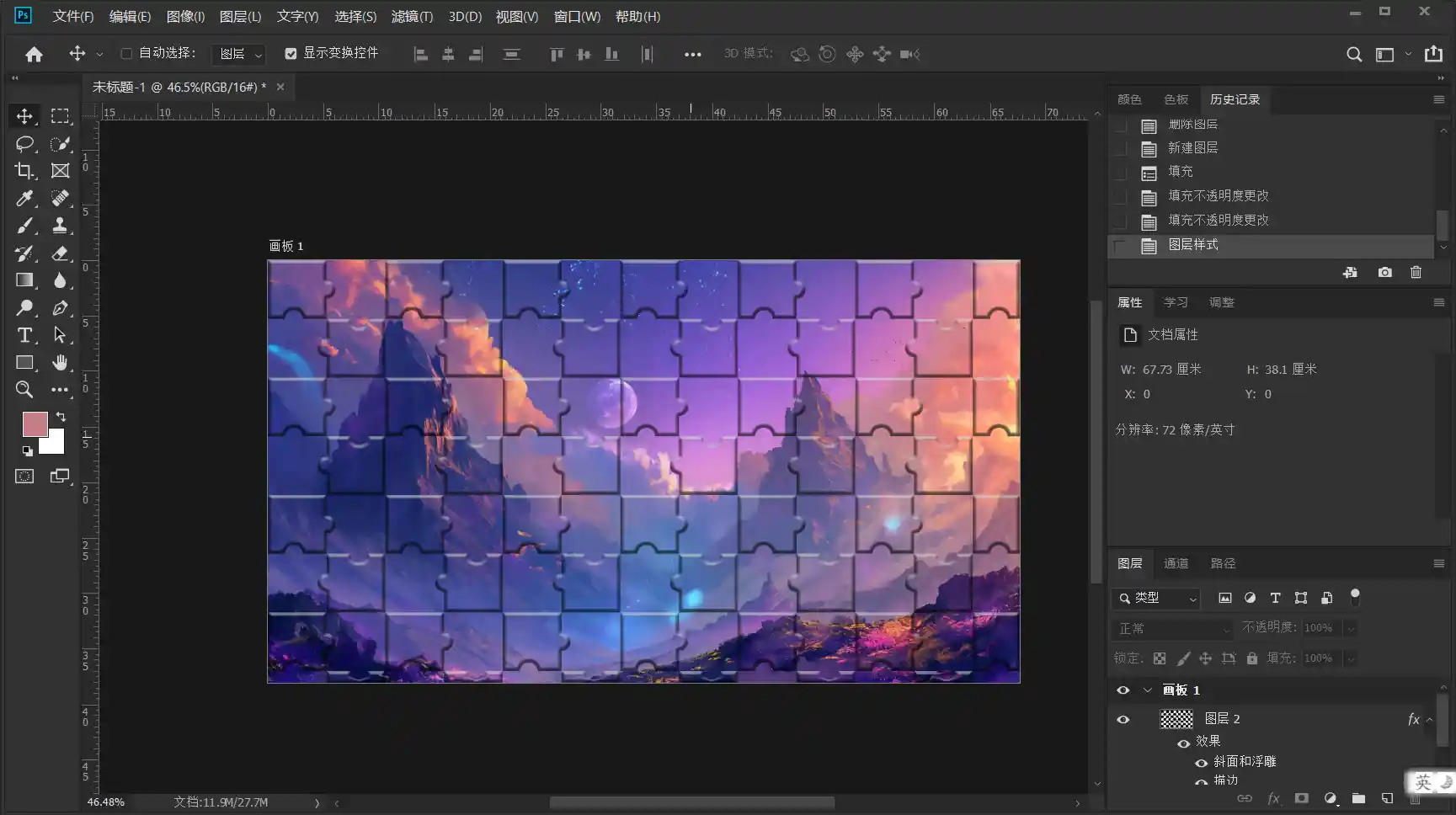Open the opacity 100% dropdown arrow
This screenshot has height=815, width=1456.
(x=1351, y=629)
